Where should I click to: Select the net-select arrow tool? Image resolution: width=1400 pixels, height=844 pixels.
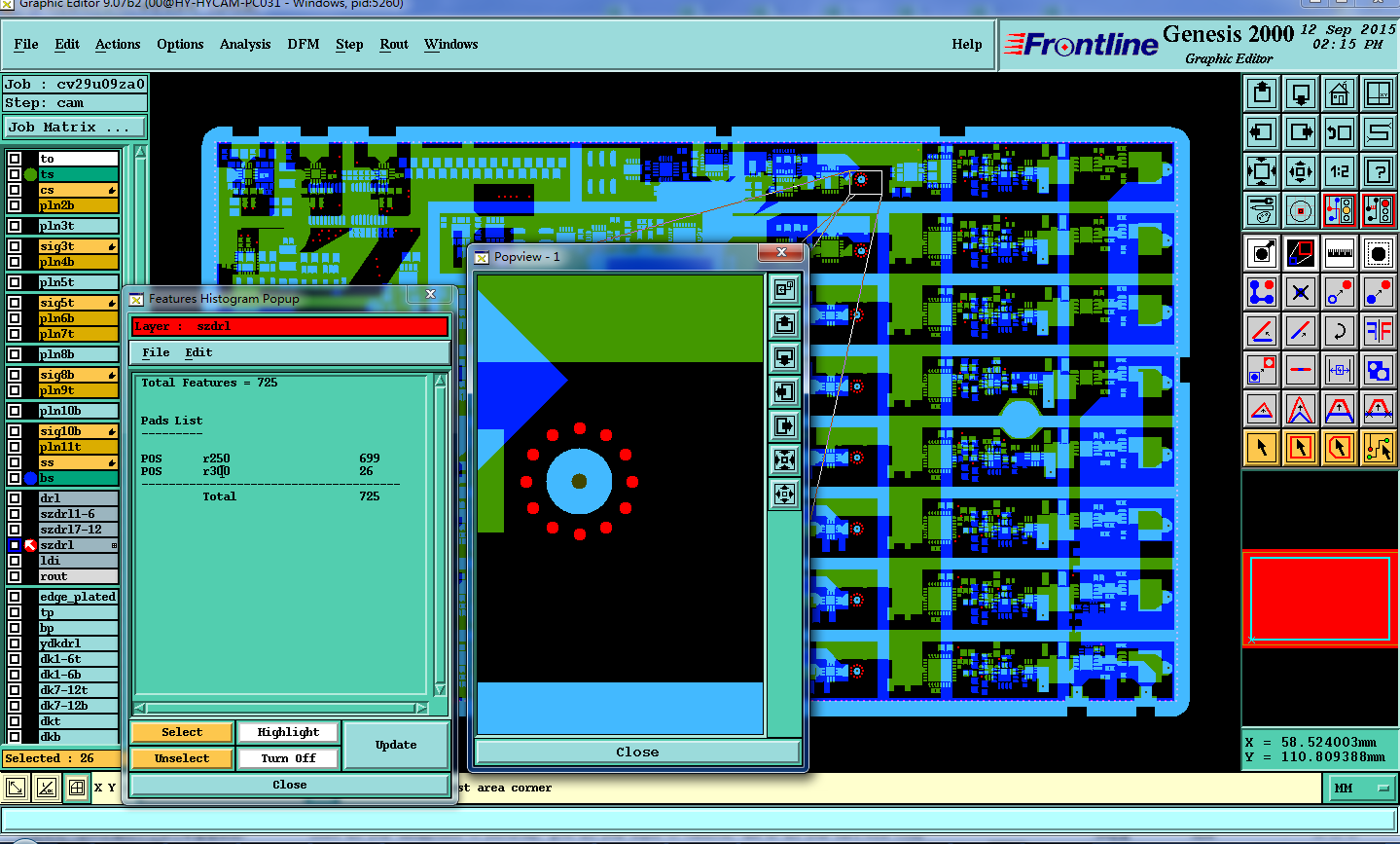click(x=1379, y=448)
